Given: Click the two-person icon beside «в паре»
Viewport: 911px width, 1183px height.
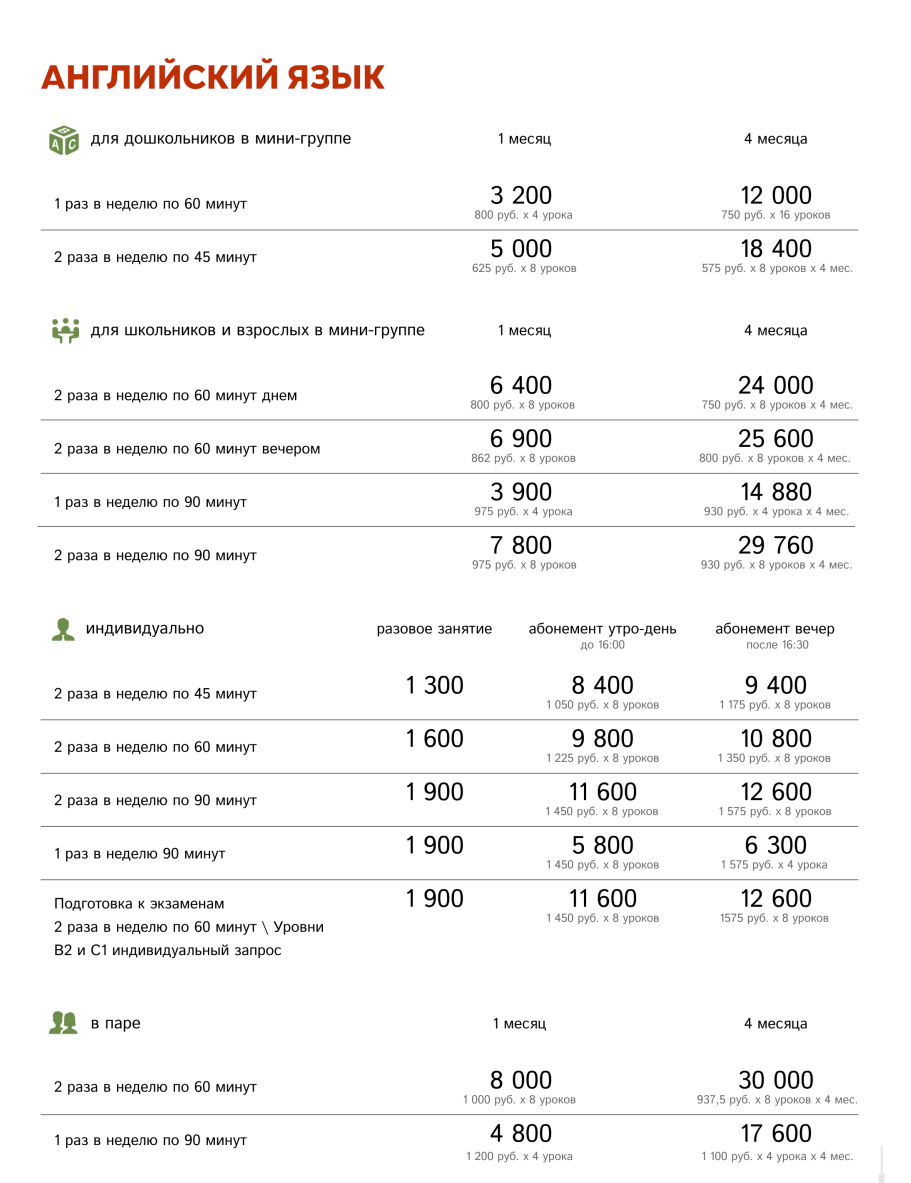Looking at the screenshot, I should (63, 1023).
